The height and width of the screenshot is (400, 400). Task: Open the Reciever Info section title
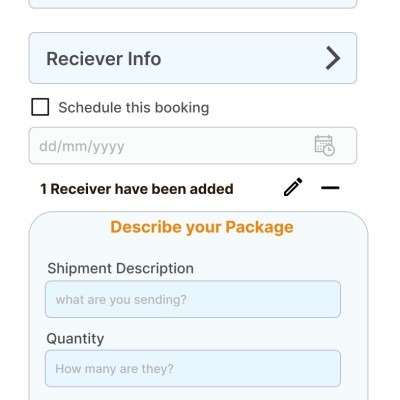pos(104,59)
